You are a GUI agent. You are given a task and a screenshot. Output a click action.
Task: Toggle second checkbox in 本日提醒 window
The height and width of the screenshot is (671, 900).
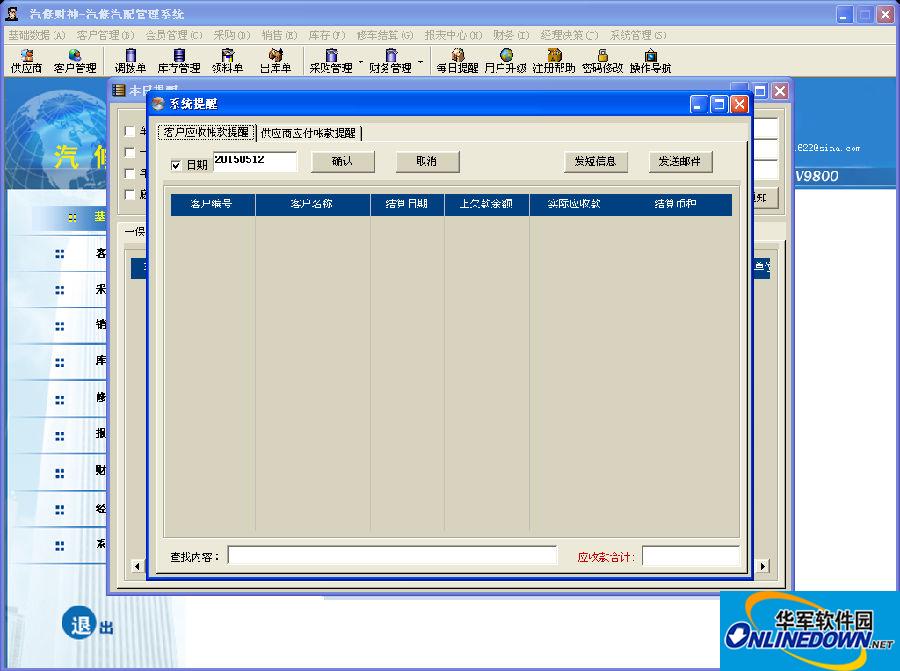[x=130, y=152]
